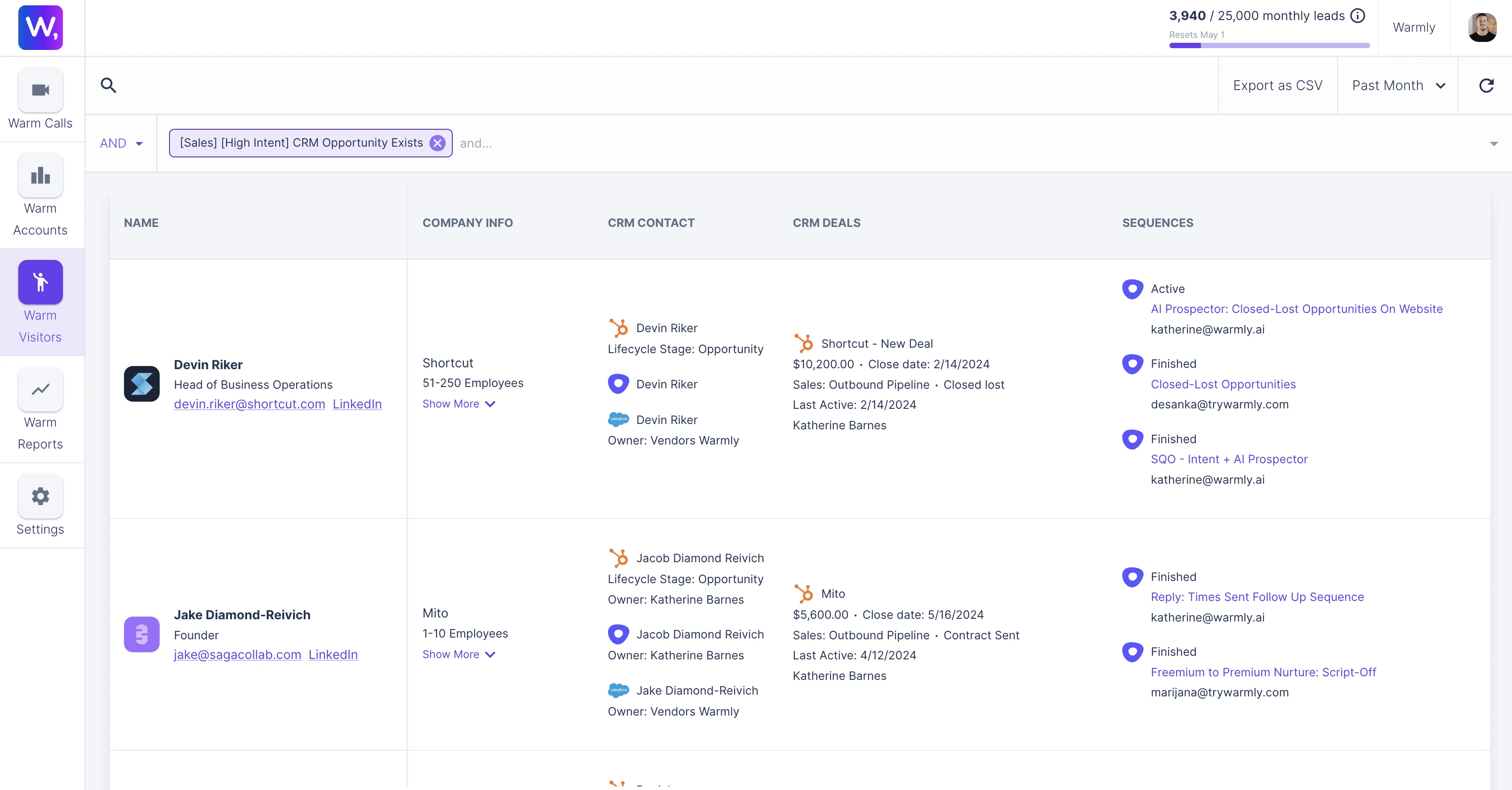Click the monthly leads progress bar
This screenshot has width=1512, height=790.
pyautogui.click(x=1269, y=45)
